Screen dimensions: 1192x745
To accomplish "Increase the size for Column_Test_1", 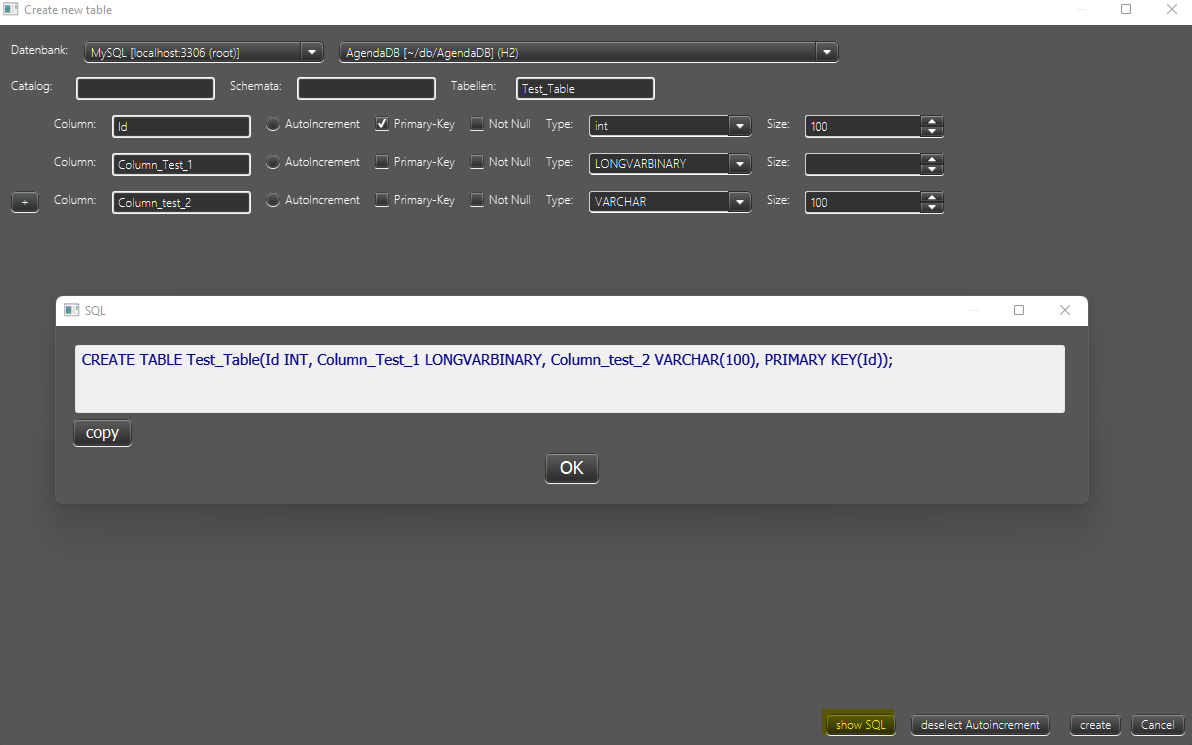I will pos(932,159).
